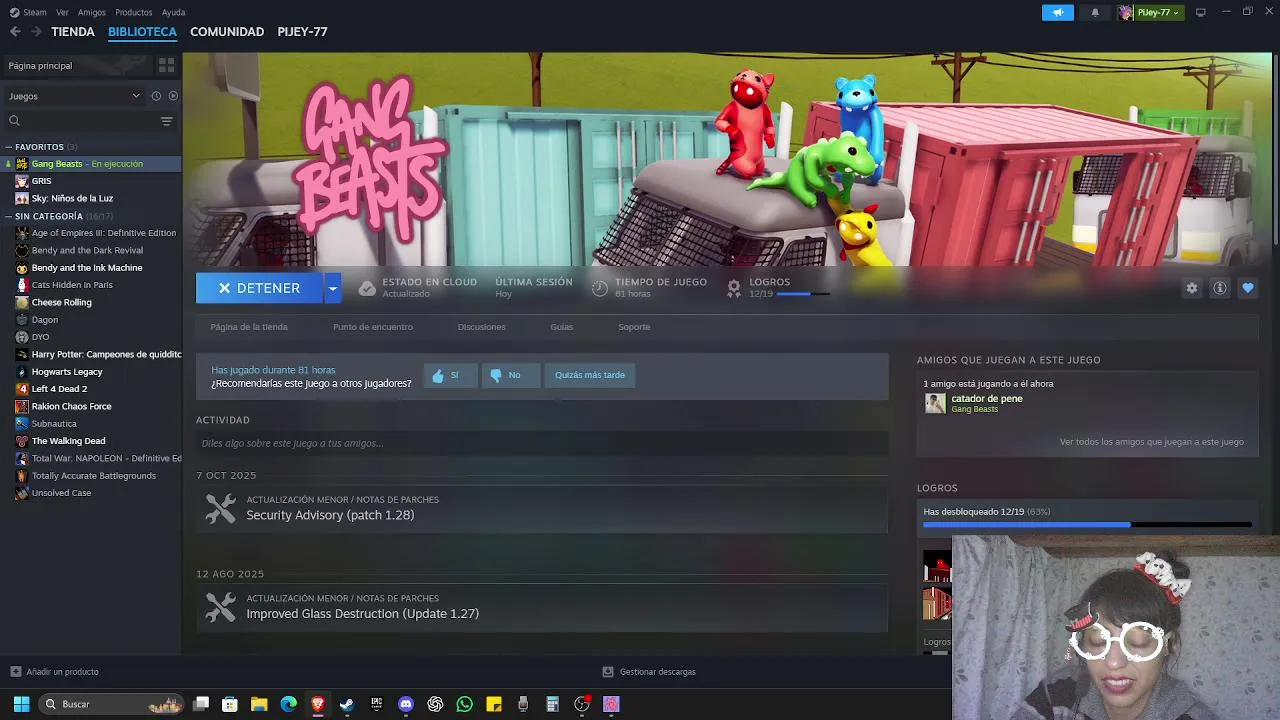Open the notifications bell
Image resolution: width=1280 pixels, height=720 pixels.
pos(1095,12)
